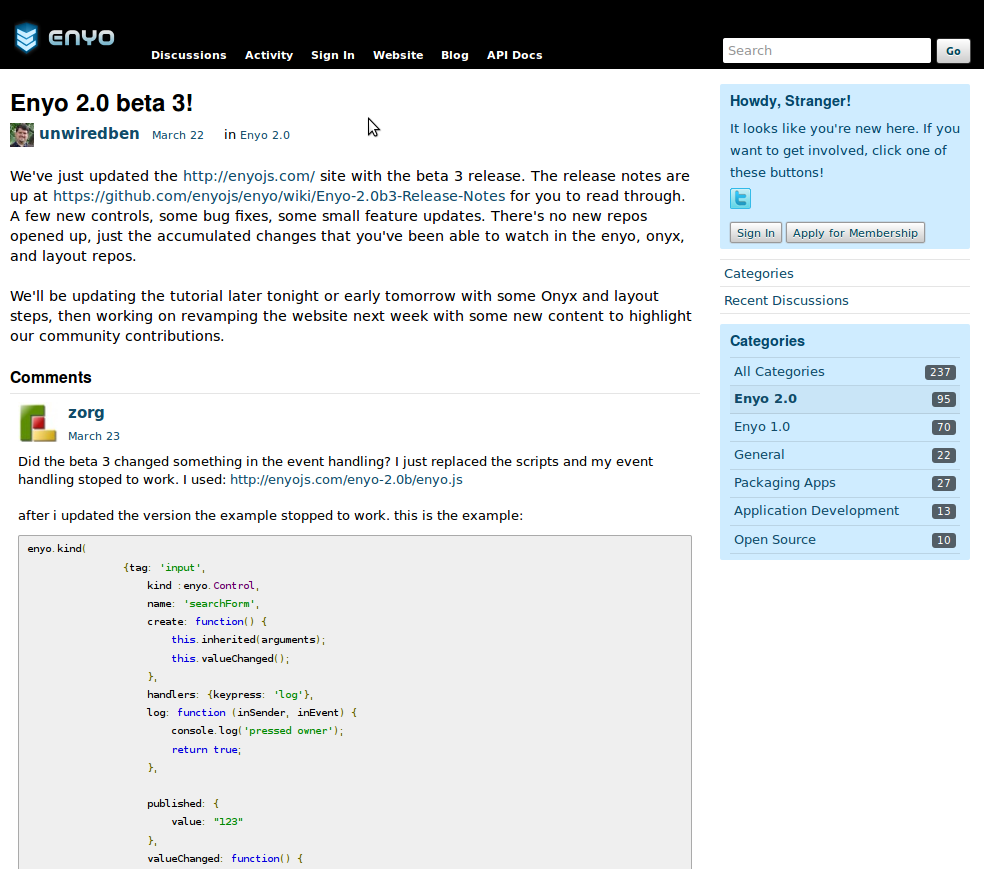
Task: Click Apply for Membership button
Action: coord(855,233)
